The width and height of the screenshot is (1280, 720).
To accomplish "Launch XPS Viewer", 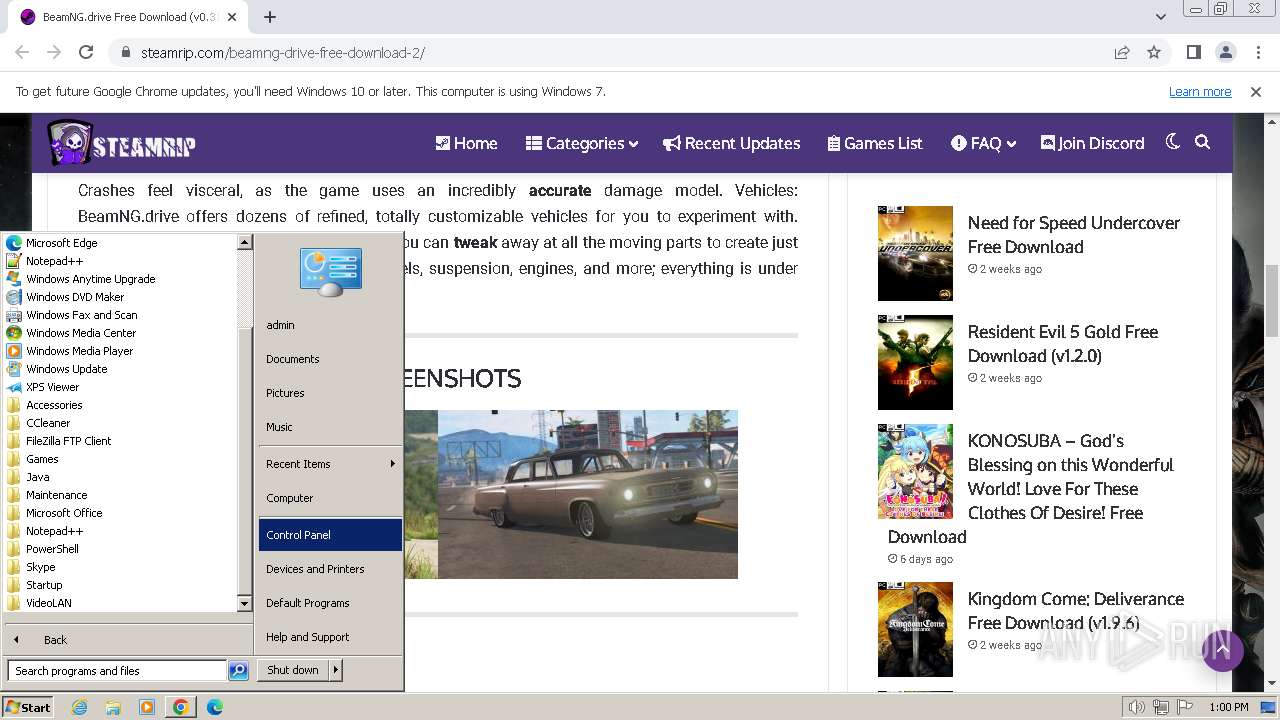I will click(52, 387).
